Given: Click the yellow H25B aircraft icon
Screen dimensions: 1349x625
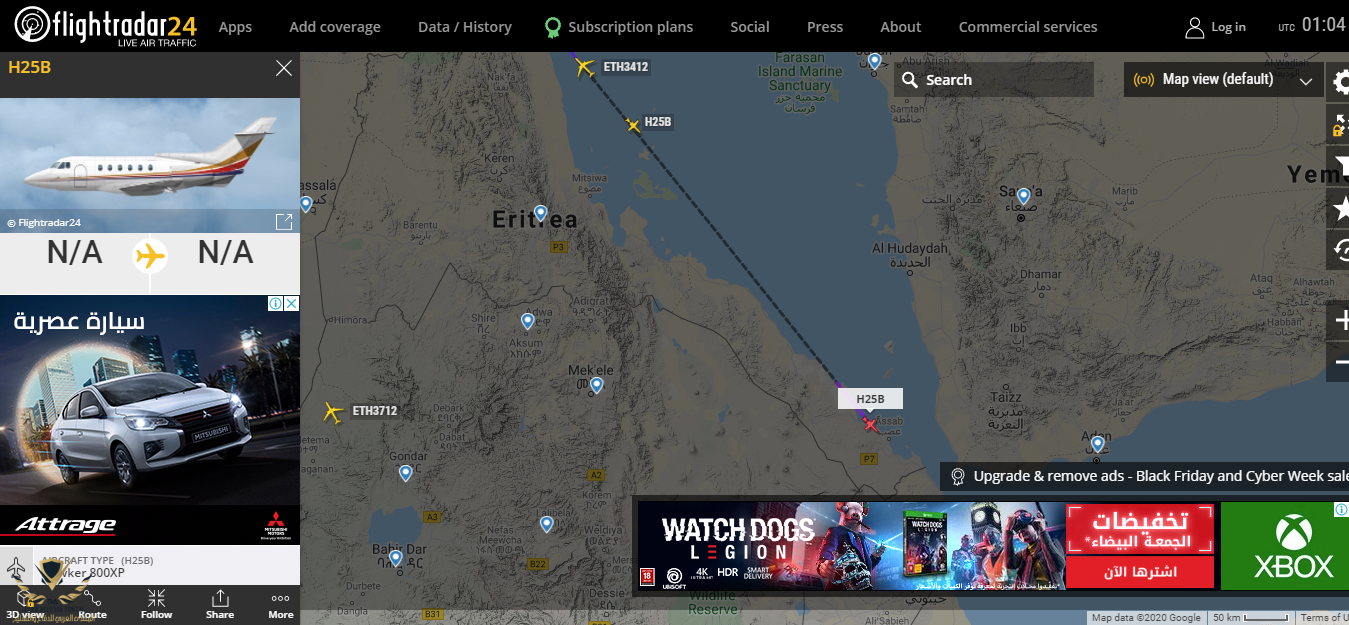Looking at the screenshot, I should [x=632, y=125].
